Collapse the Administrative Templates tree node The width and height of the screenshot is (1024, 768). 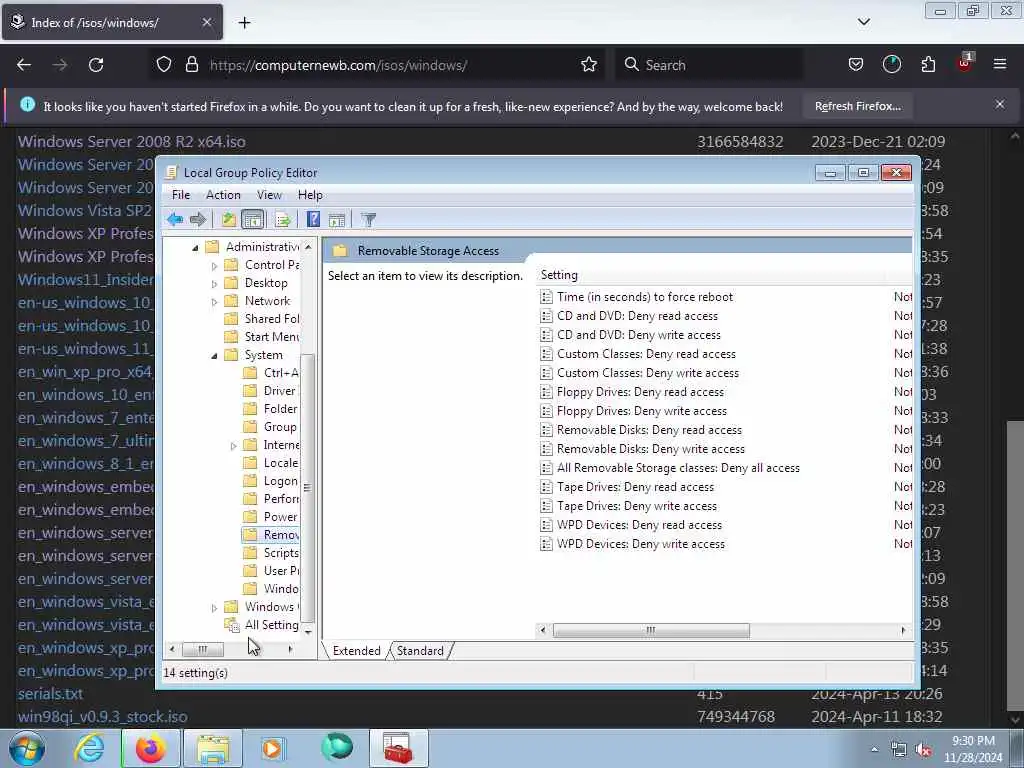[x=195, y=248]
